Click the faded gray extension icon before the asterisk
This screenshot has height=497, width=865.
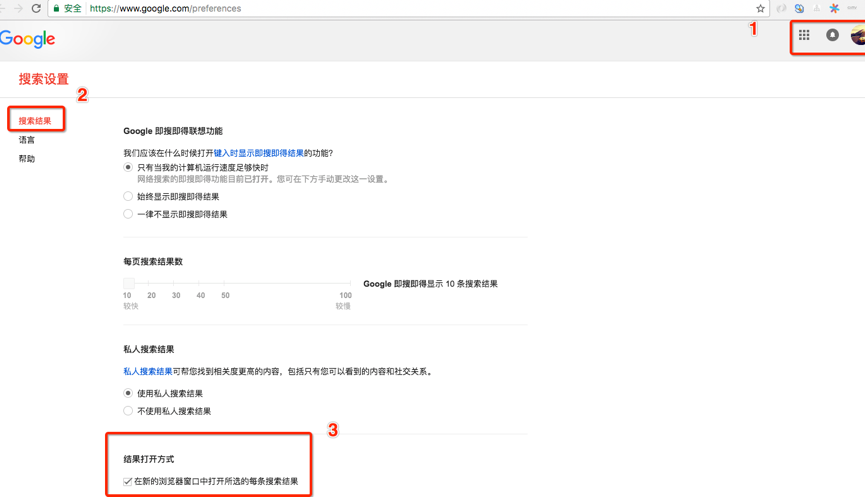click(816, 8)
